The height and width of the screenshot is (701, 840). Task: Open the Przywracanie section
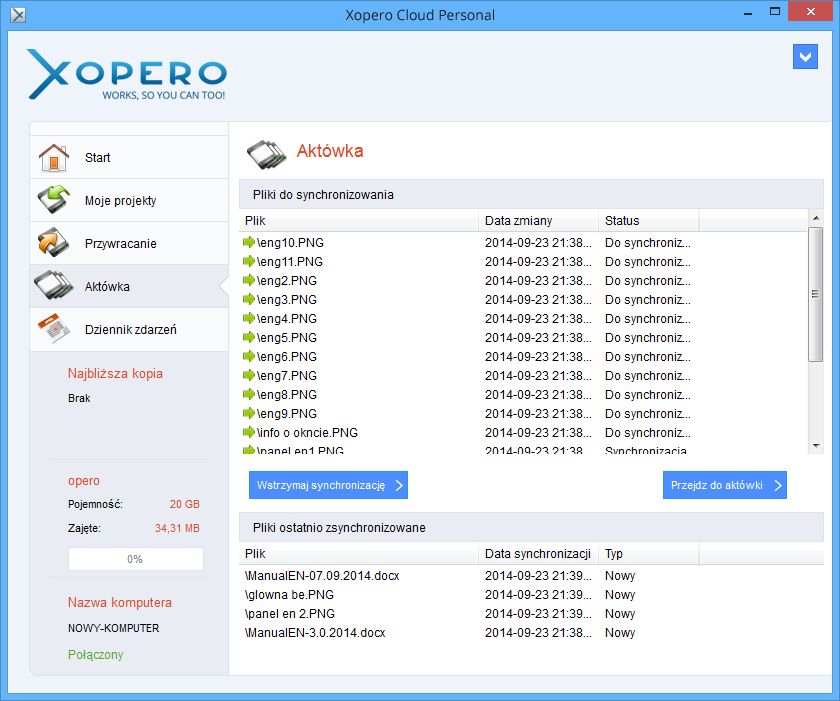point(129,243)
